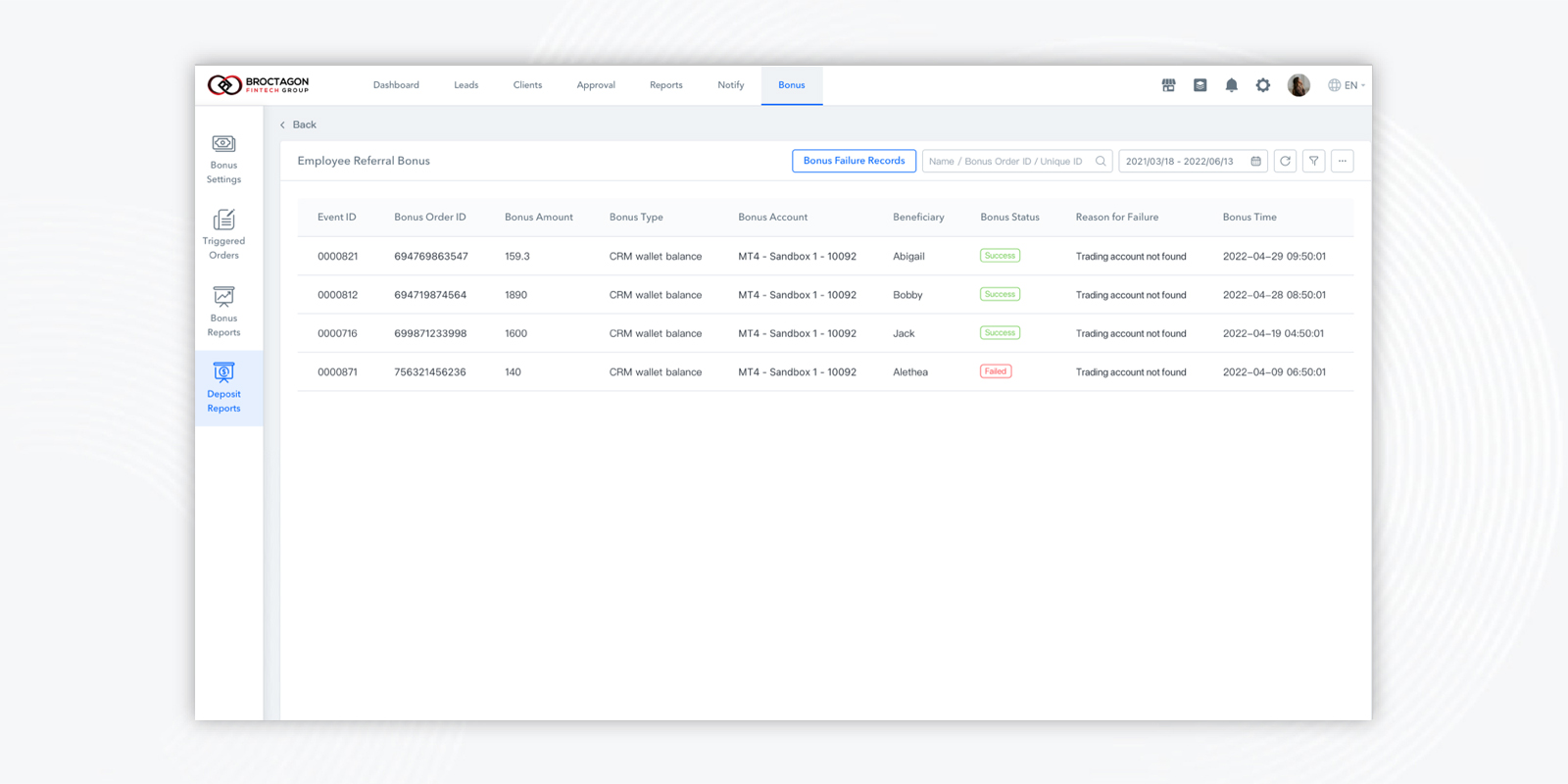Click beneficiary Bobby

(907, 295)
